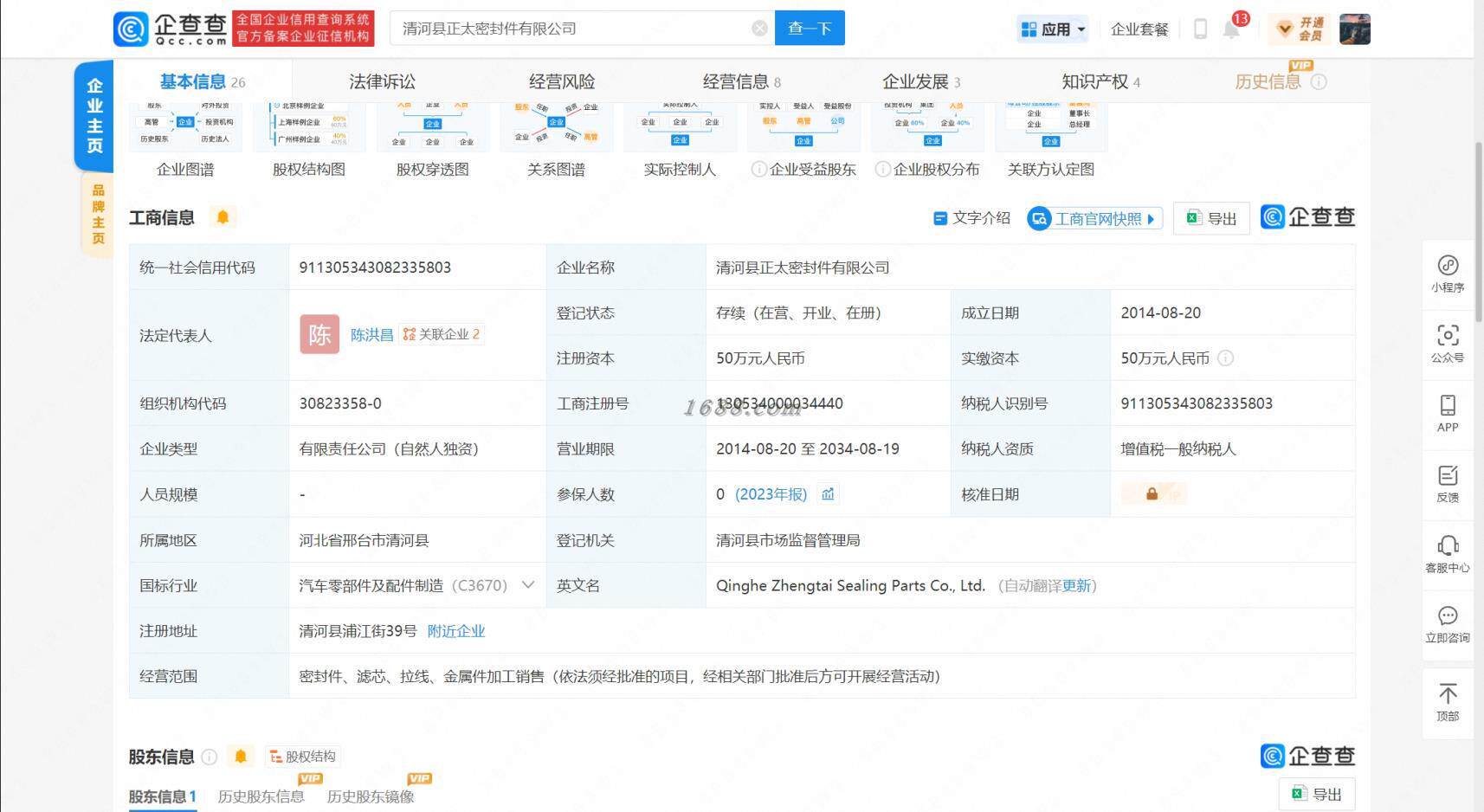Image resolution: width=1484 pixels, height=812 pixels.
Task: Select the 历史股东信息 VIP sub-tab
Action: pos(261,796)
